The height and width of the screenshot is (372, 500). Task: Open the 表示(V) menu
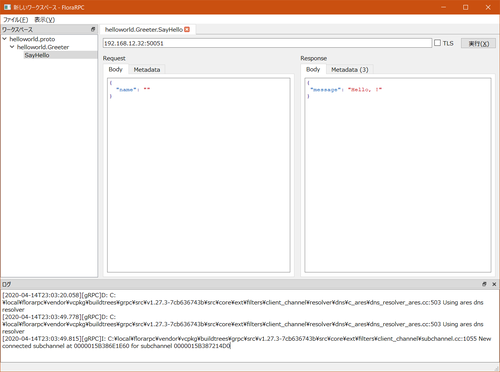tap(44, 20)
